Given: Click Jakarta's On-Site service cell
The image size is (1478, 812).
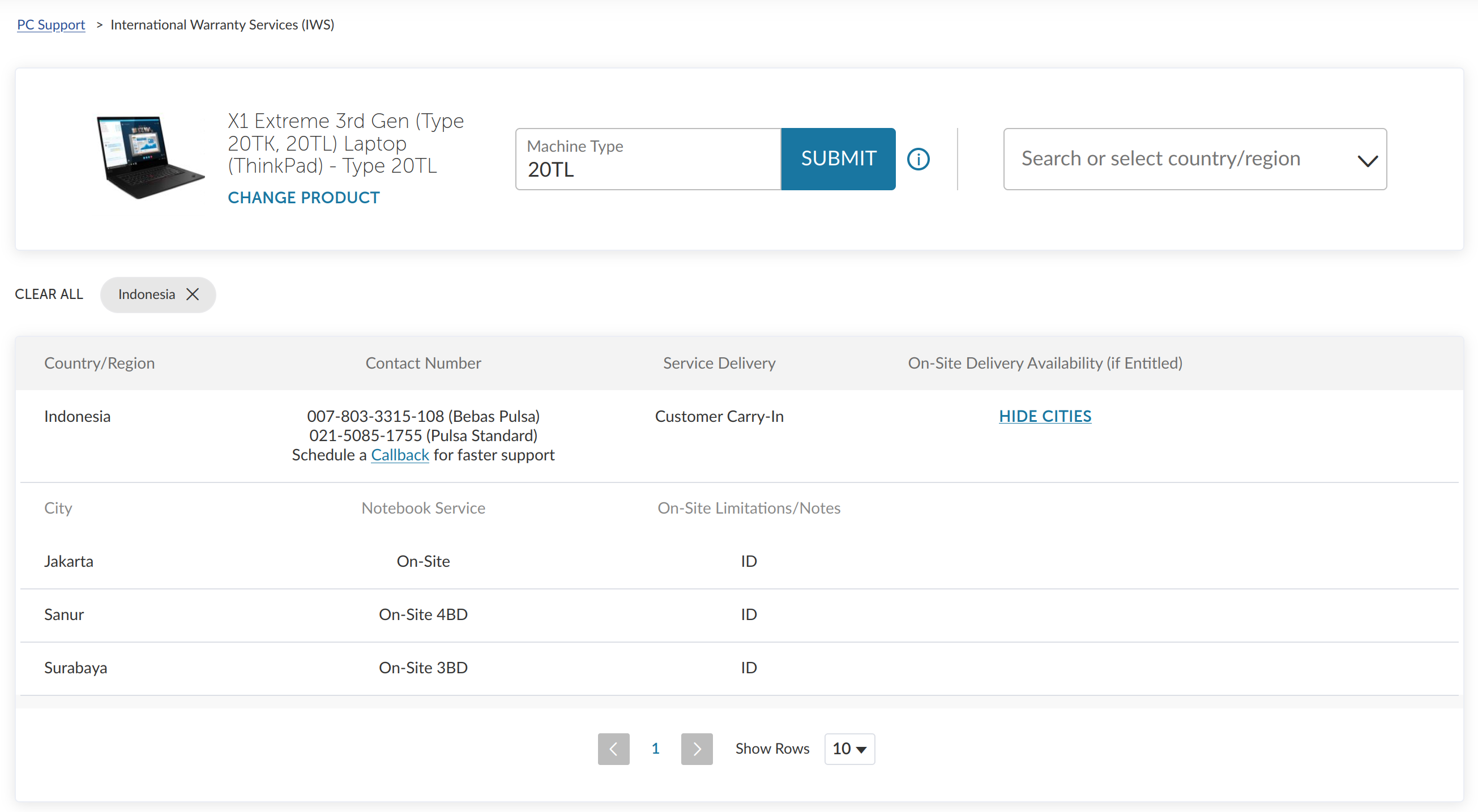Looking at the screenshot, I should point(424,561).
